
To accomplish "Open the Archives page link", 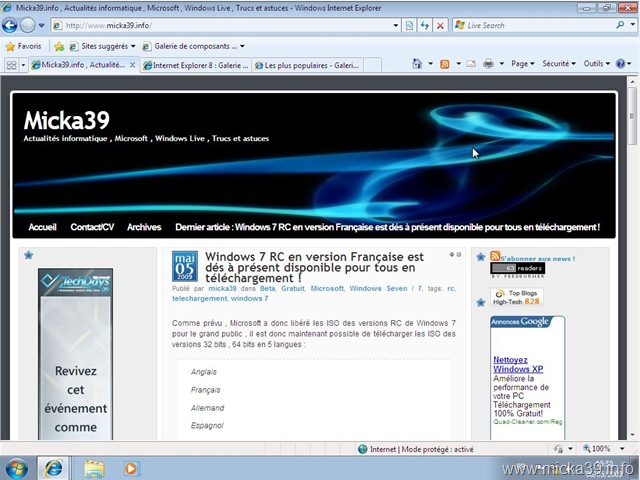I will click(x=144, y=227).
